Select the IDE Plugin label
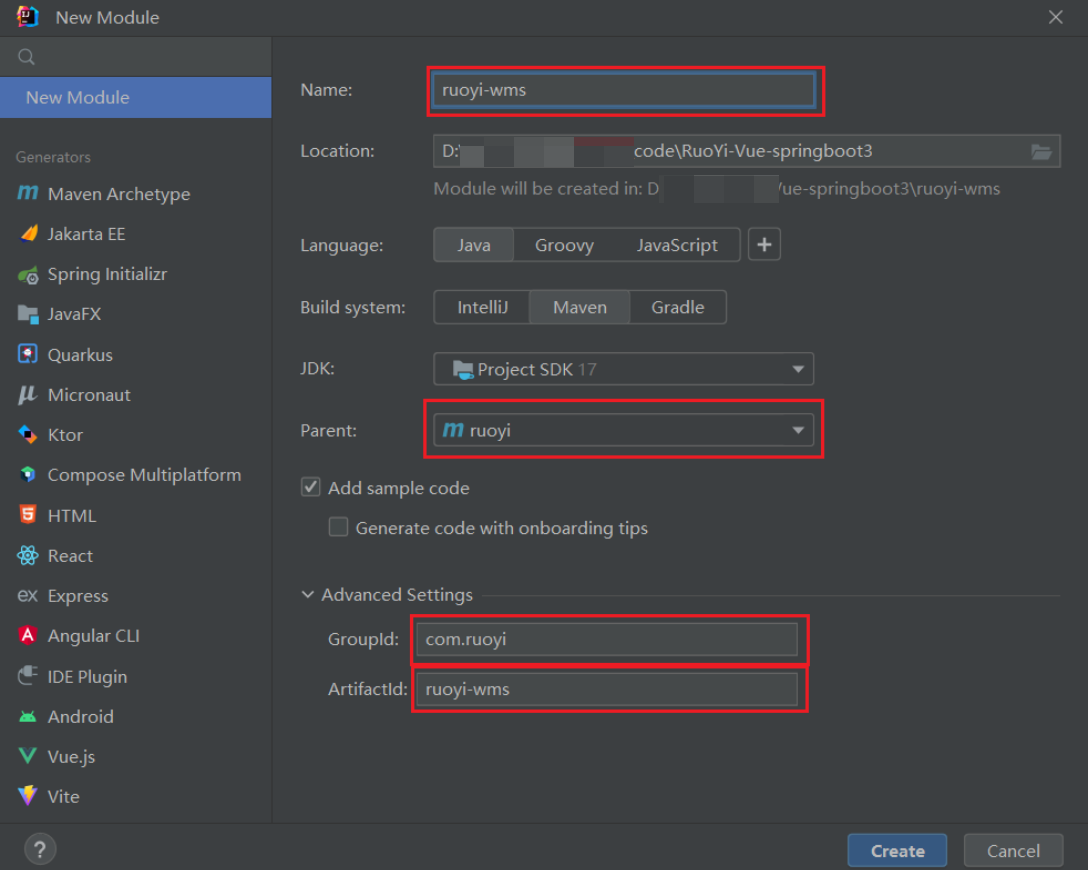The width and height of the screenshot is (1088, 870). coord(87,676)
